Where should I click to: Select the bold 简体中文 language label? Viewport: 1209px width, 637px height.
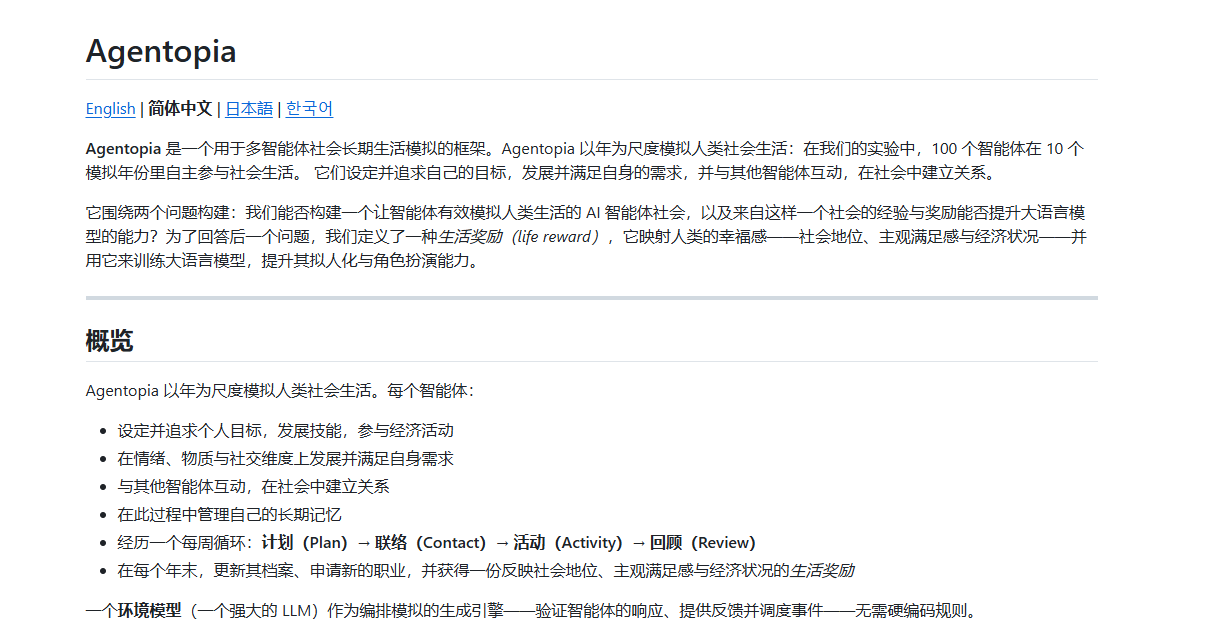180,109
